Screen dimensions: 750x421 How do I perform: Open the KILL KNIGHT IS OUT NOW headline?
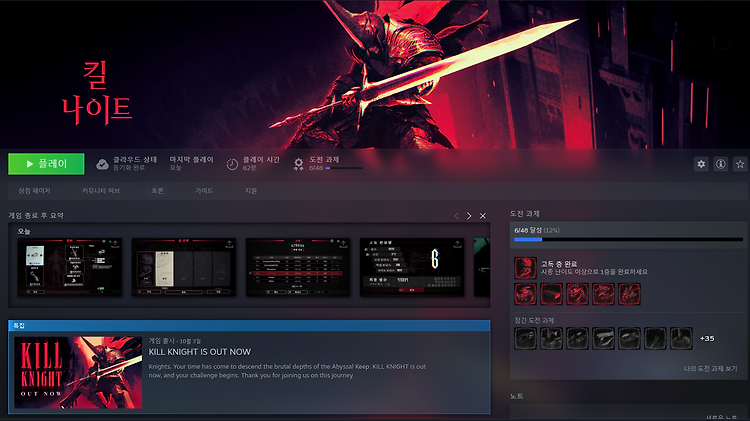pos(199,352)
